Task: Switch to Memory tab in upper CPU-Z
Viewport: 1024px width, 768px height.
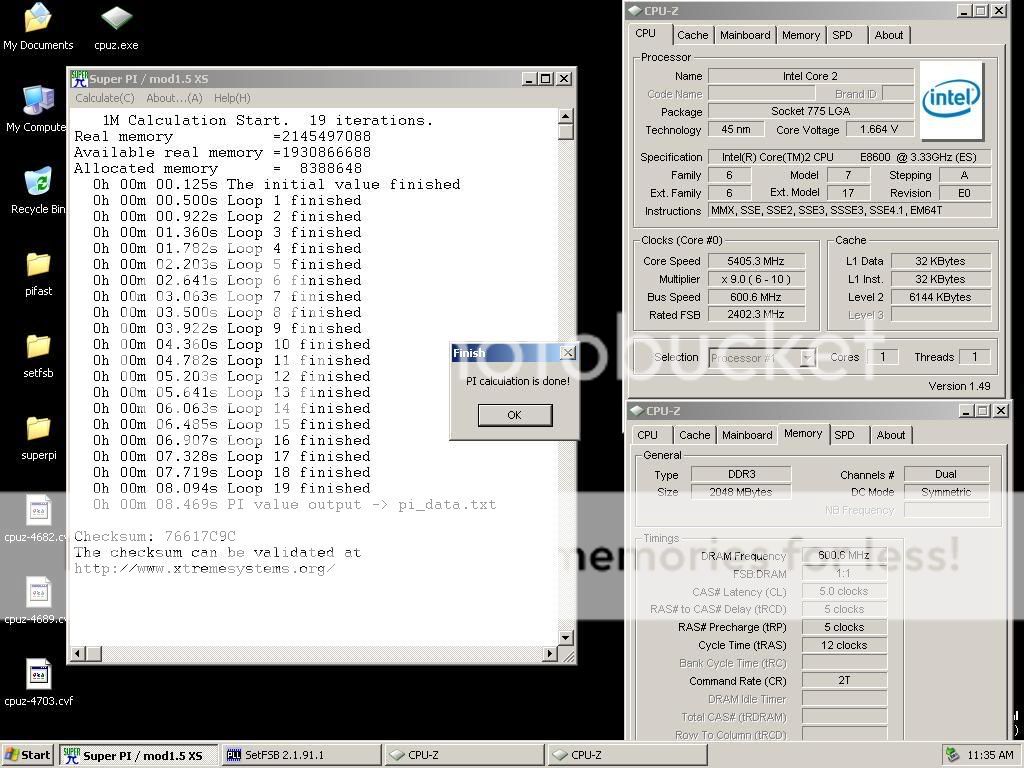Action: click(x=801, y=35)
